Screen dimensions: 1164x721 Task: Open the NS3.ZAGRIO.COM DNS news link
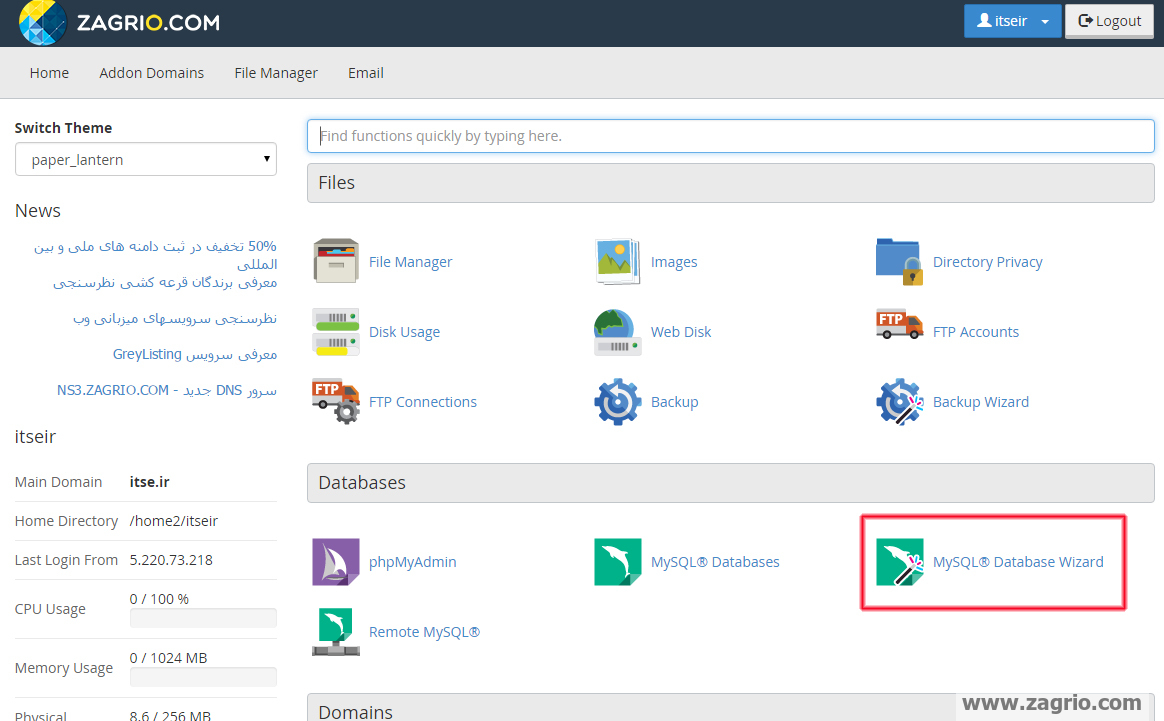pos(167,390)
